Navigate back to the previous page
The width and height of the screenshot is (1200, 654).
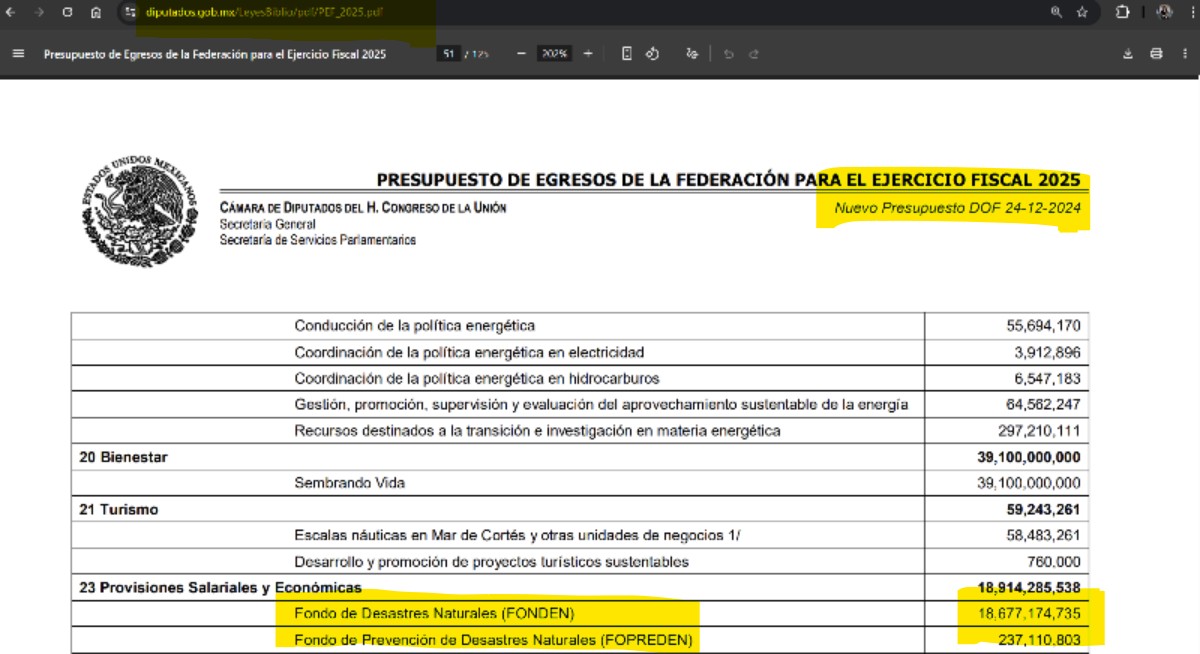(x=10, y=13)
